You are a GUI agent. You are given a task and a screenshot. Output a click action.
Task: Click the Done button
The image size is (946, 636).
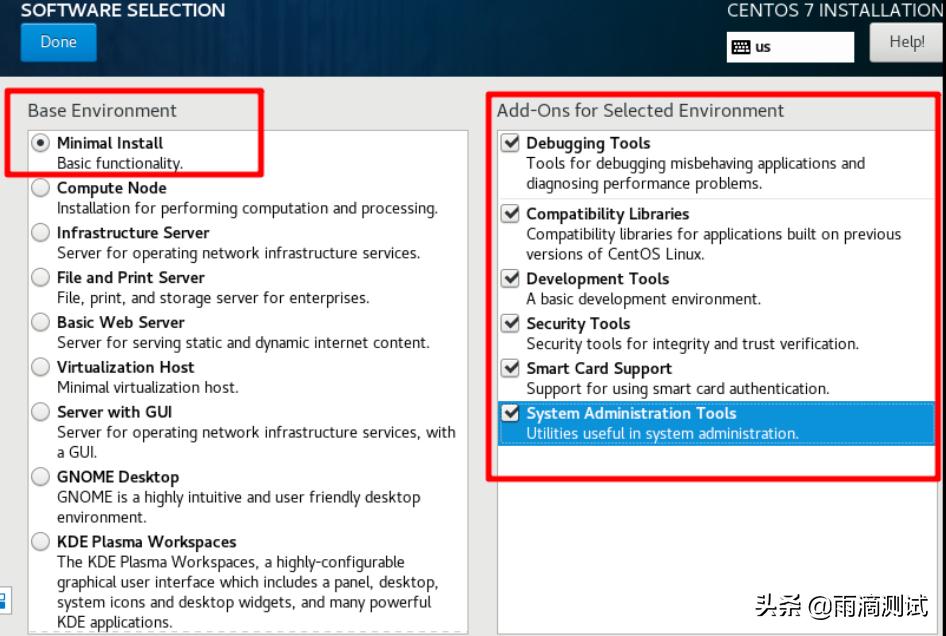click(58, 43)
